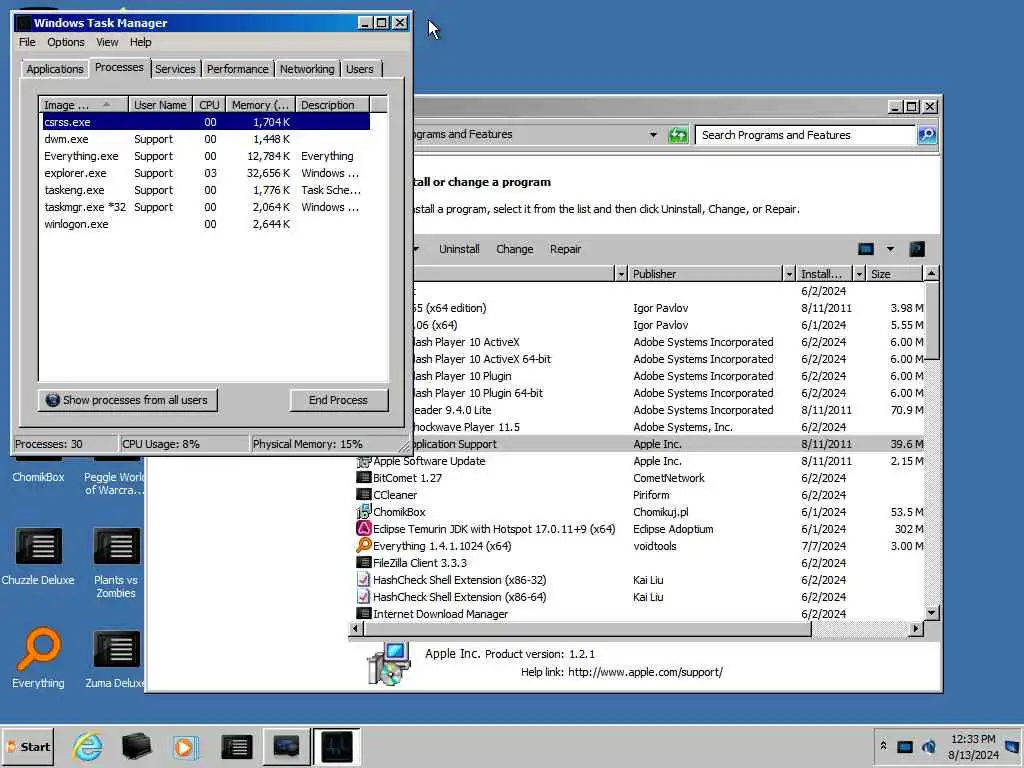Click Change in Programs and Features toolbar
Image resolution: width=1024 pixels, height=768 pixels.
(x=515, y=249)
